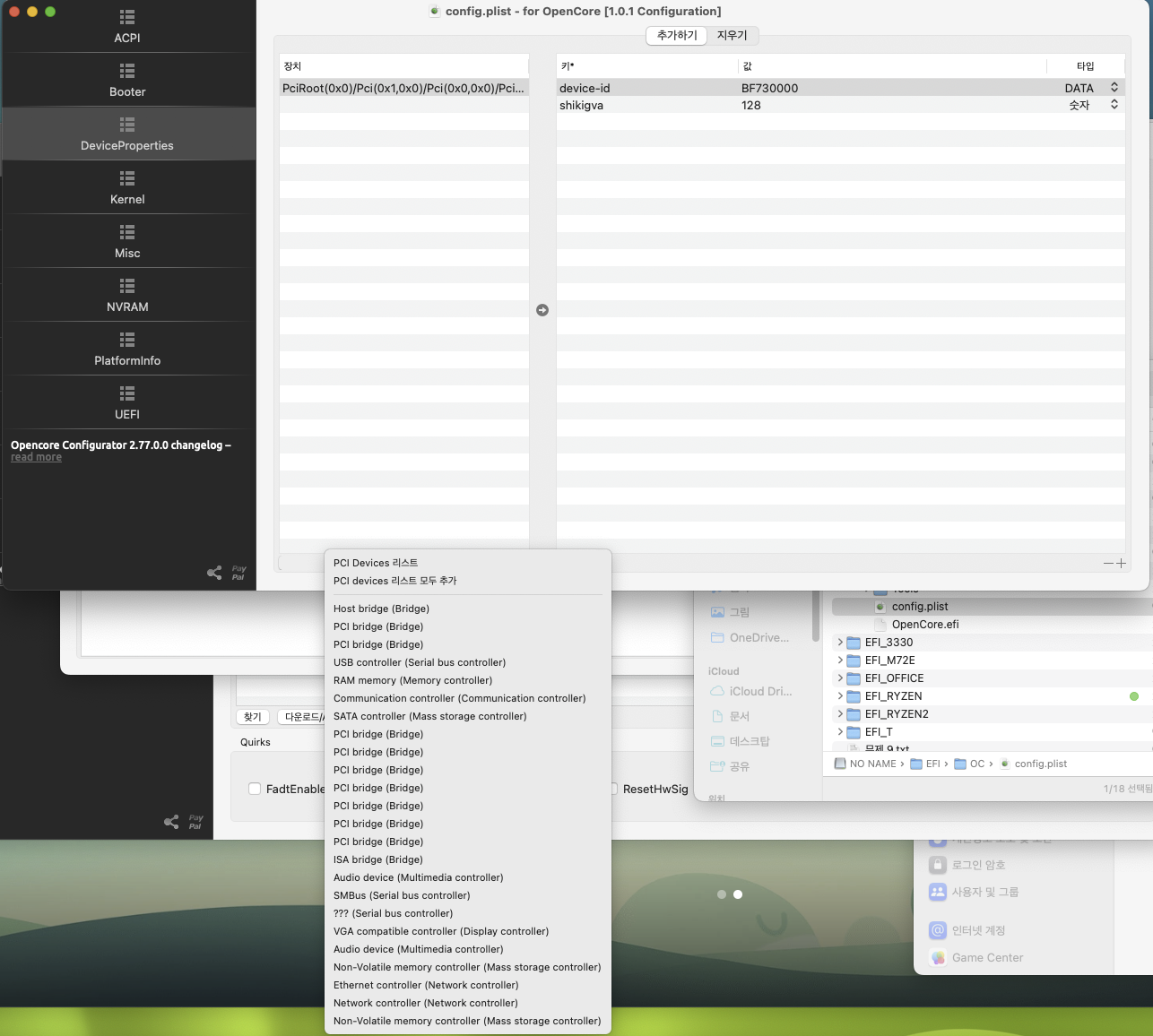Open 사용자 및 그룹 in System Settings
This screenshot has height=1036, width=1153.
974,892
